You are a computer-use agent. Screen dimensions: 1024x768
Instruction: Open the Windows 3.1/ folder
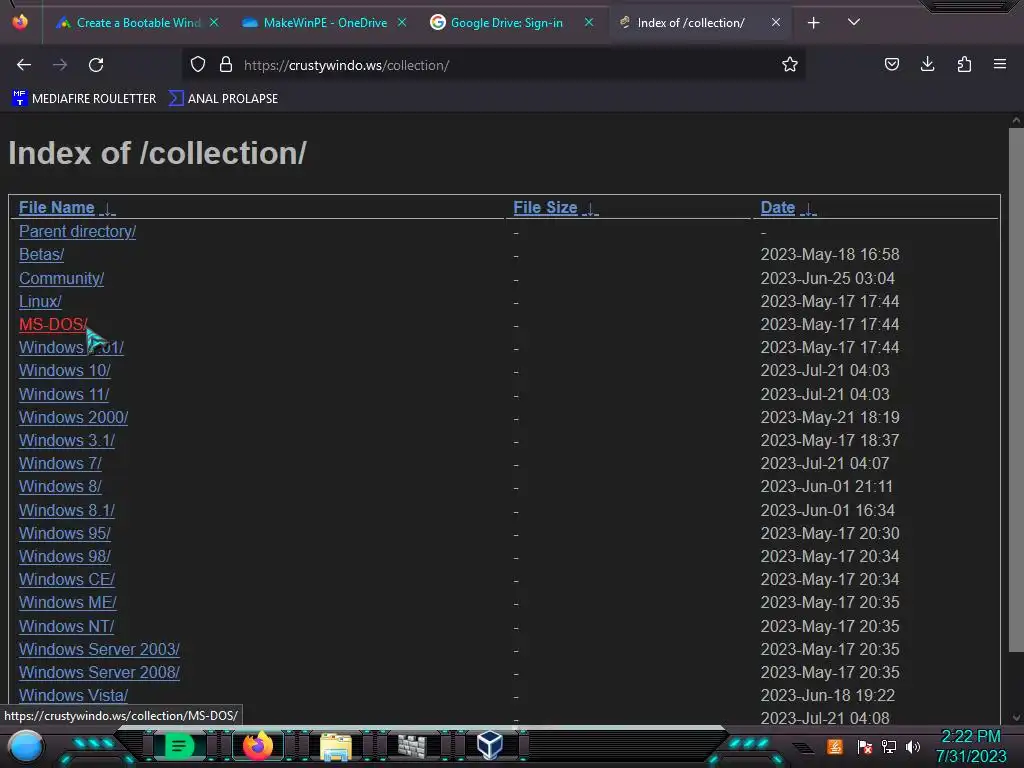pos(67,441)
